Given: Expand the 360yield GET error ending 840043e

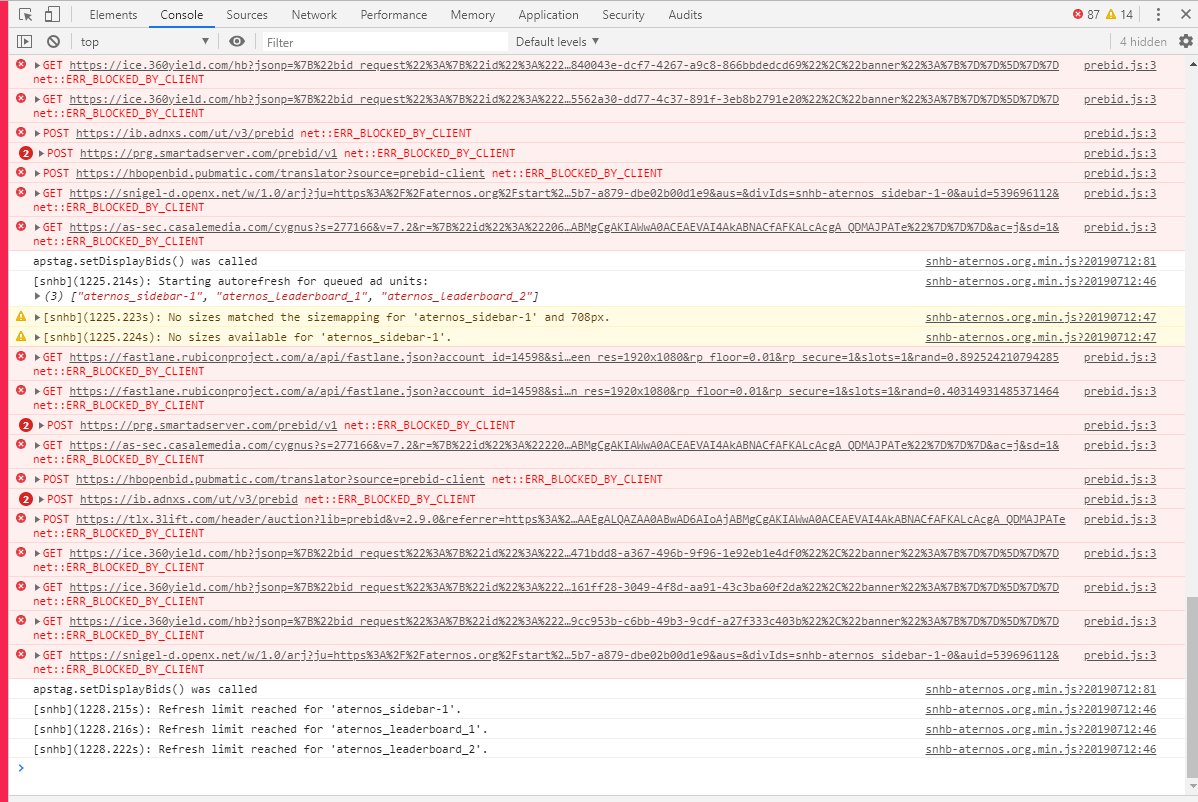Looking at the screenshot, I should [37, 65].
